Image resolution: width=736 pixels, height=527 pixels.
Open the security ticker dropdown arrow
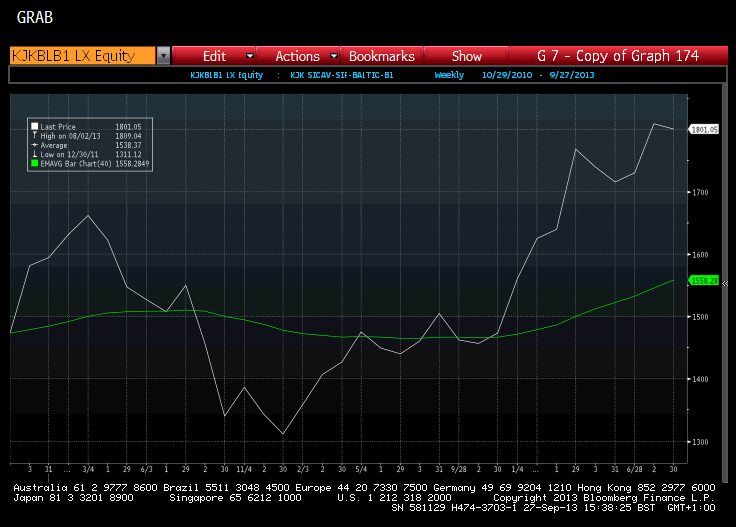[x=163, y=56]
